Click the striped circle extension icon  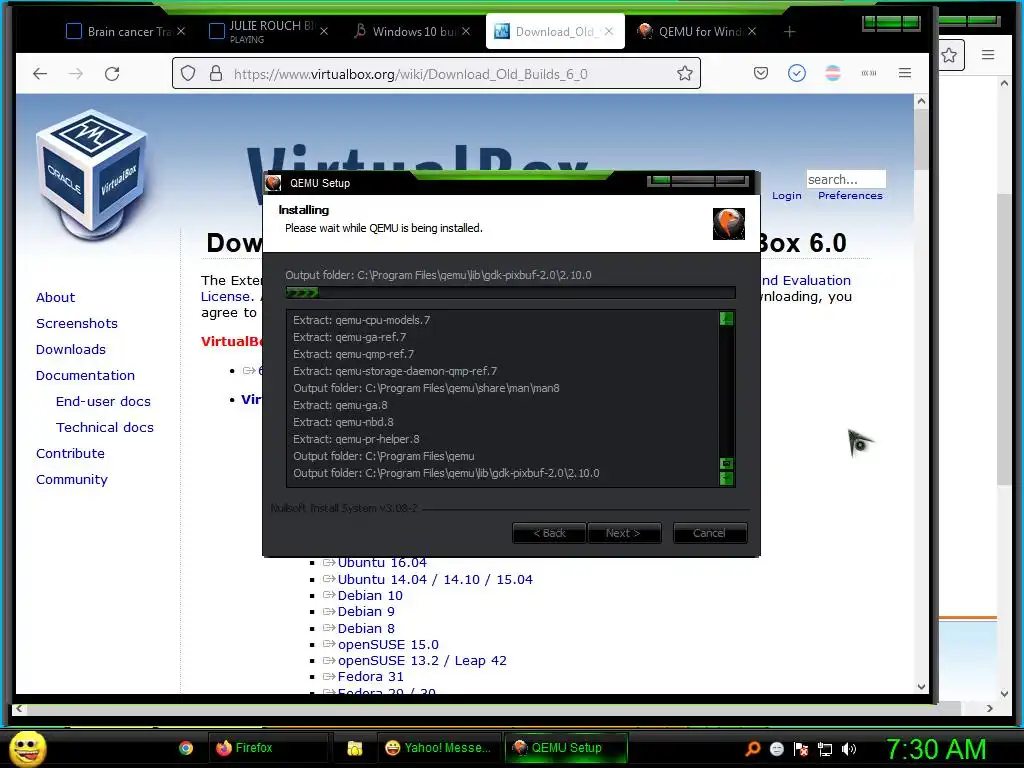[x=833, y=73]
